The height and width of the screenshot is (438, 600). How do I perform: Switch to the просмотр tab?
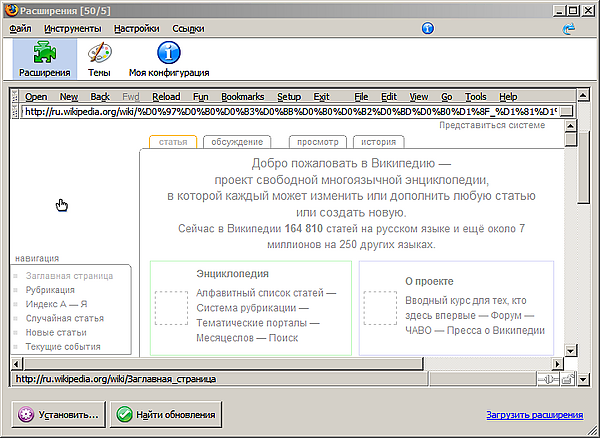[x=318, y=142]
